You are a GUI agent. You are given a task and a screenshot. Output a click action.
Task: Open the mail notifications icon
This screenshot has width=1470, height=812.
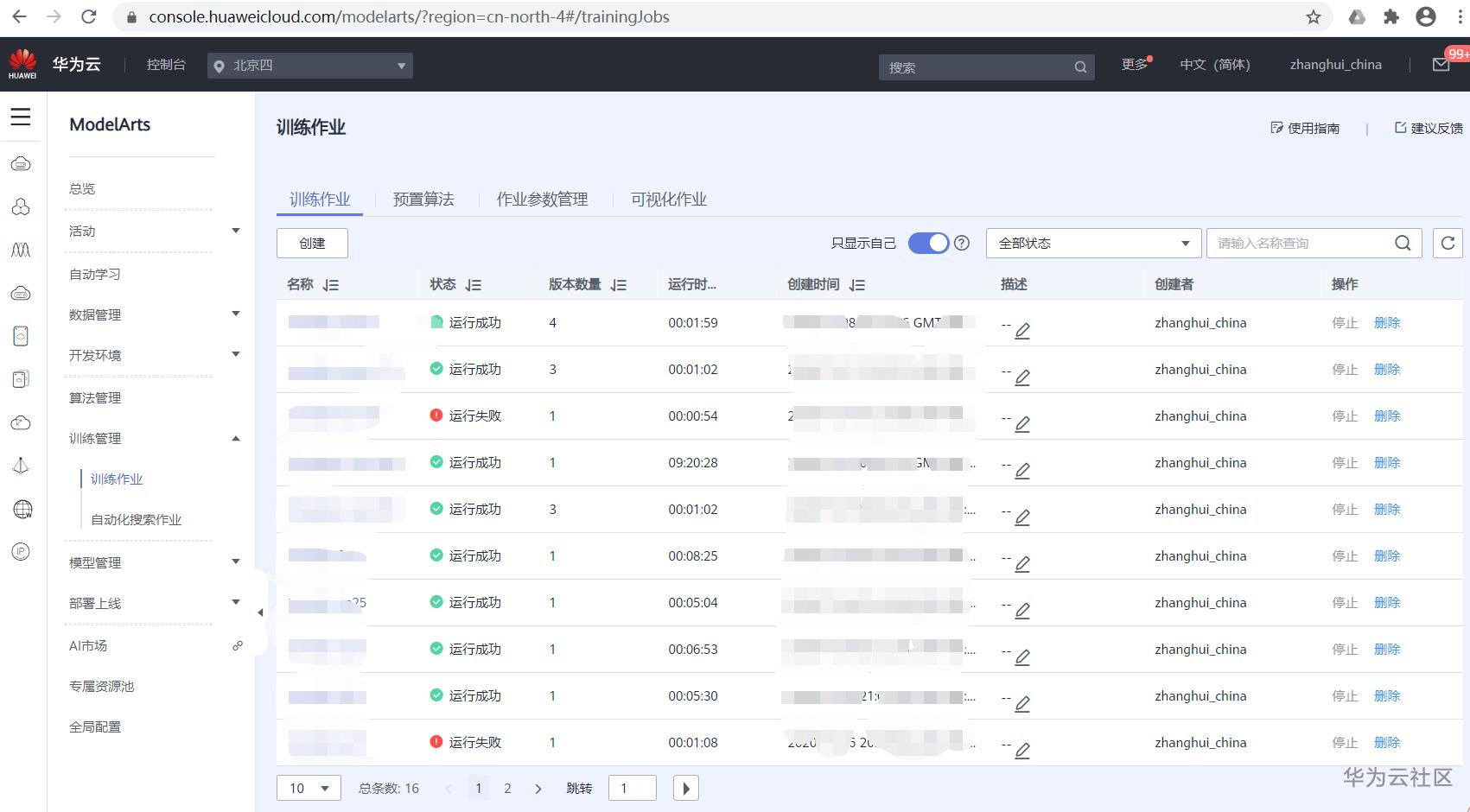pos(1441,65)
